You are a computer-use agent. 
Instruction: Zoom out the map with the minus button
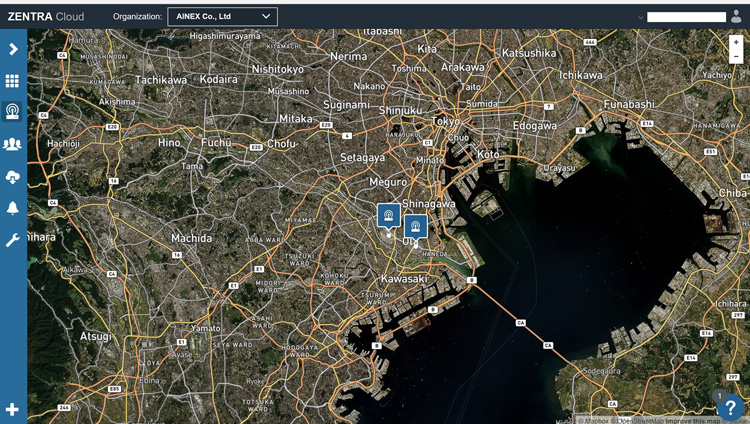736,56
